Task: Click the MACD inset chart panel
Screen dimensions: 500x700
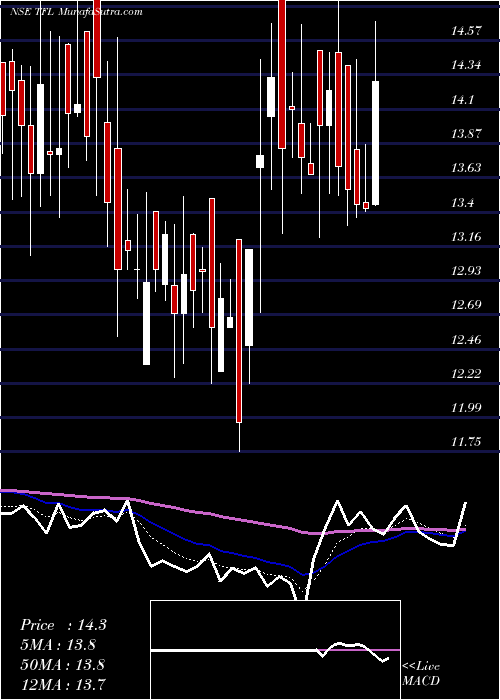Action: [275, 650]
